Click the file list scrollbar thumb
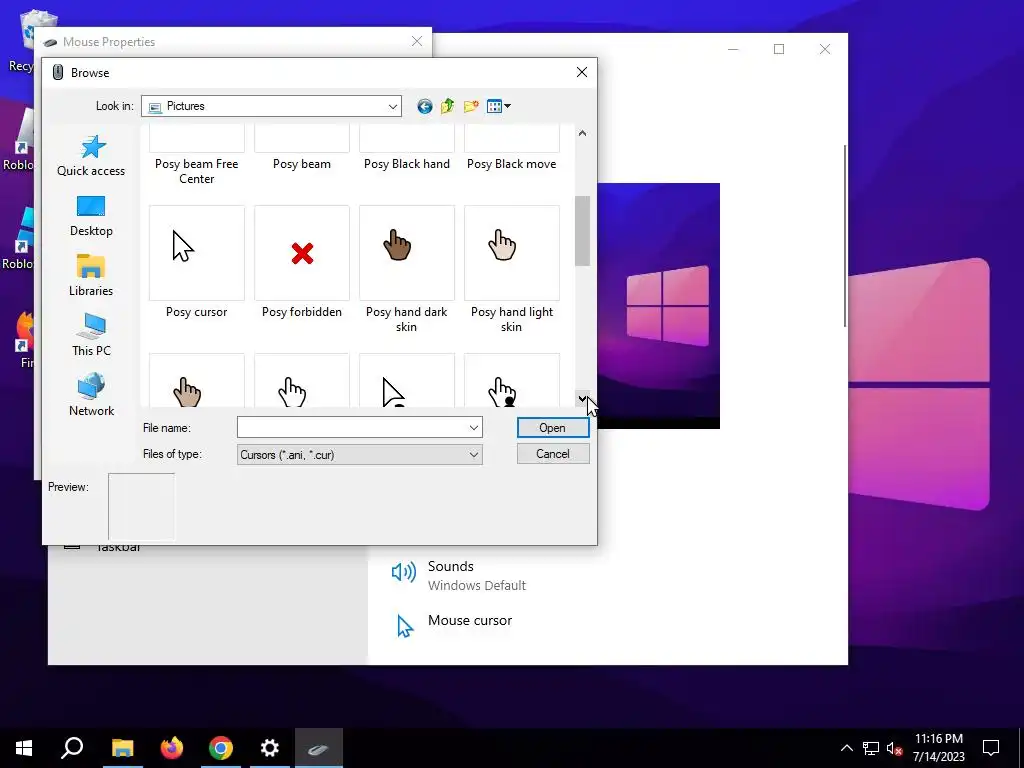Viewport: 1024px width, 768px height. (x=583, y=231)
